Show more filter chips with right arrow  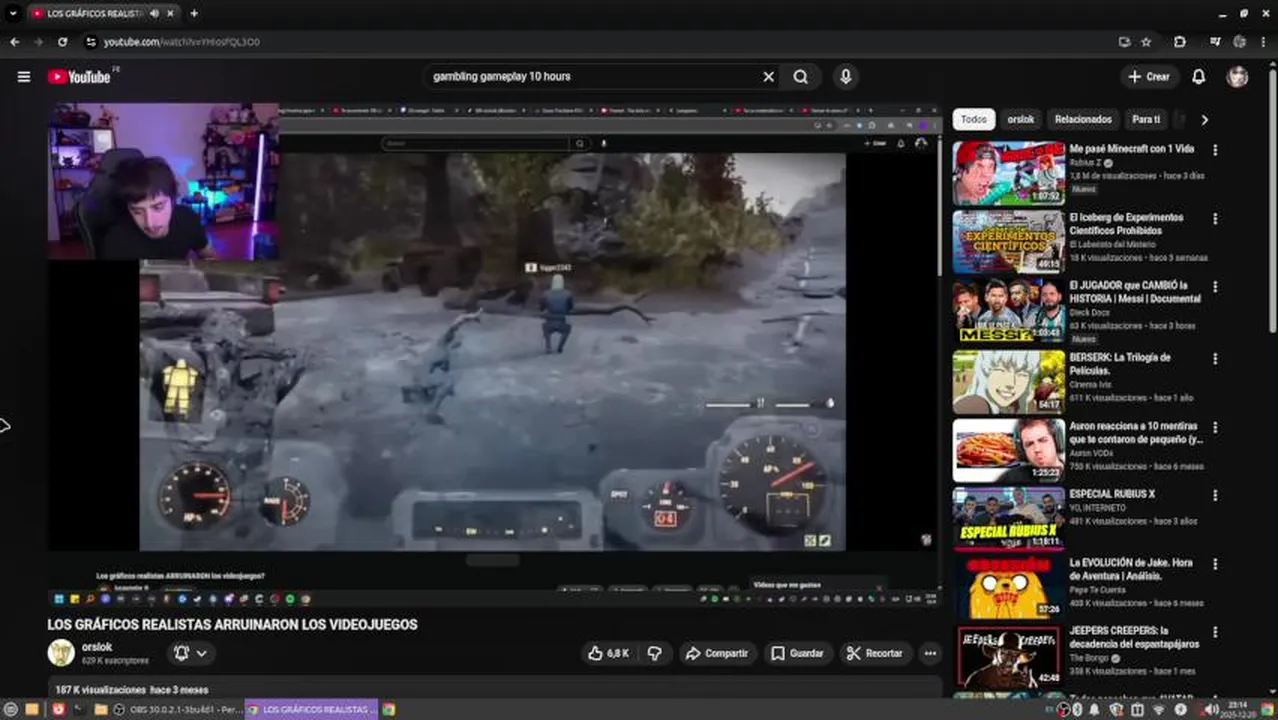(1204, 119)
